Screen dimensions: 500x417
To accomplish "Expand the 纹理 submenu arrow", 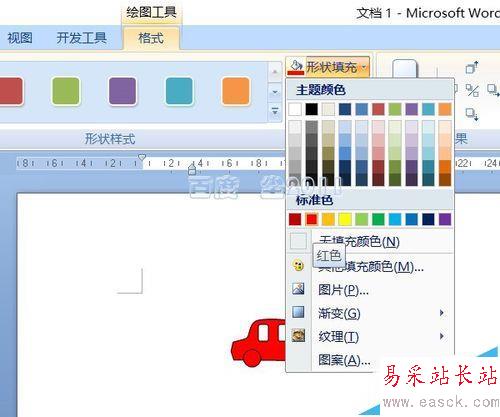I will [442, 336].
